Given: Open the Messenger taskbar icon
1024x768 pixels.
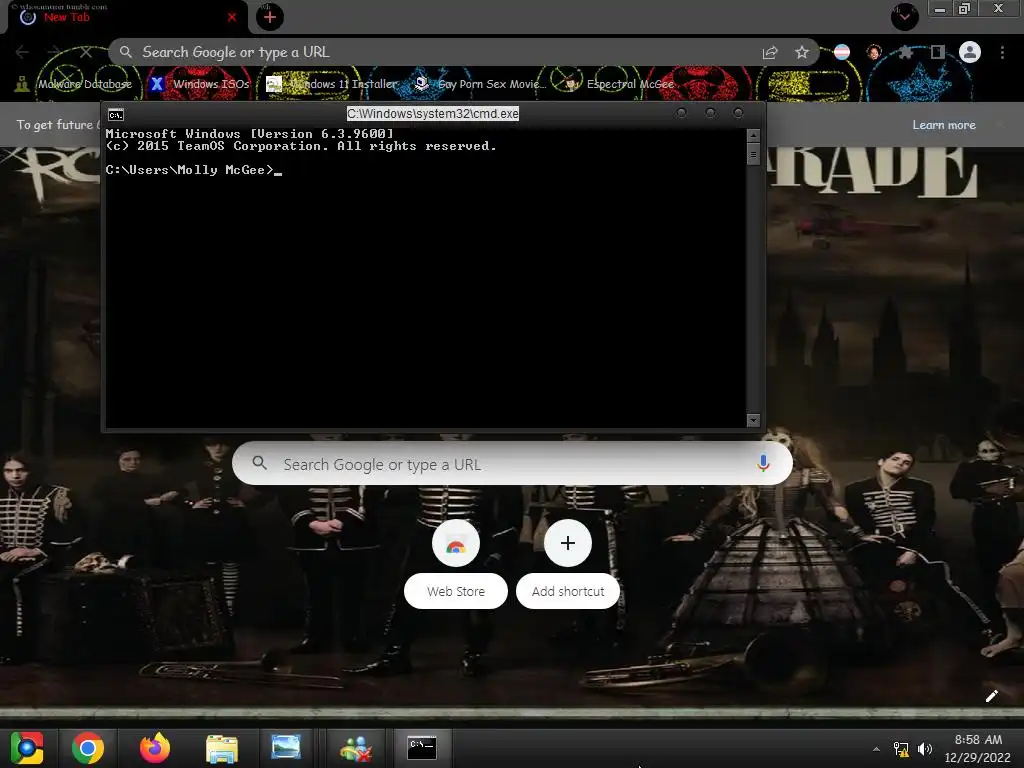Looking at the screenshot, I should click(356, 748).
